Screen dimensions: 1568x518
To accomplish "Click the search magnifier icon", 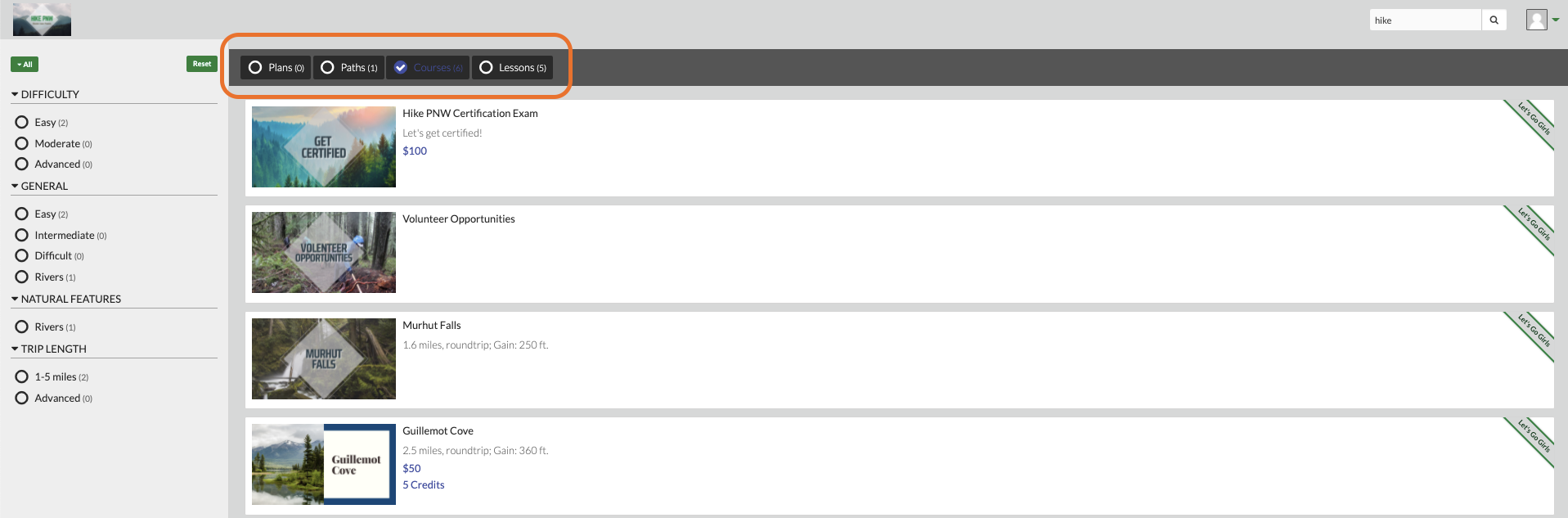I will tap(1494, 20).
